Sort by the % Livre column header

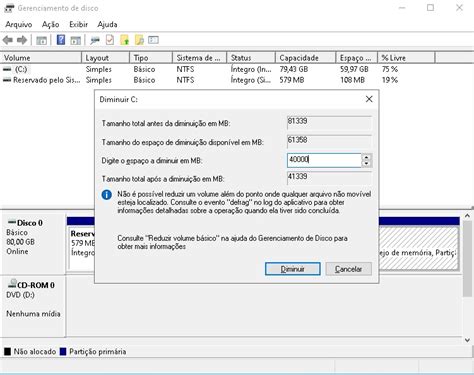click(406, 58)
